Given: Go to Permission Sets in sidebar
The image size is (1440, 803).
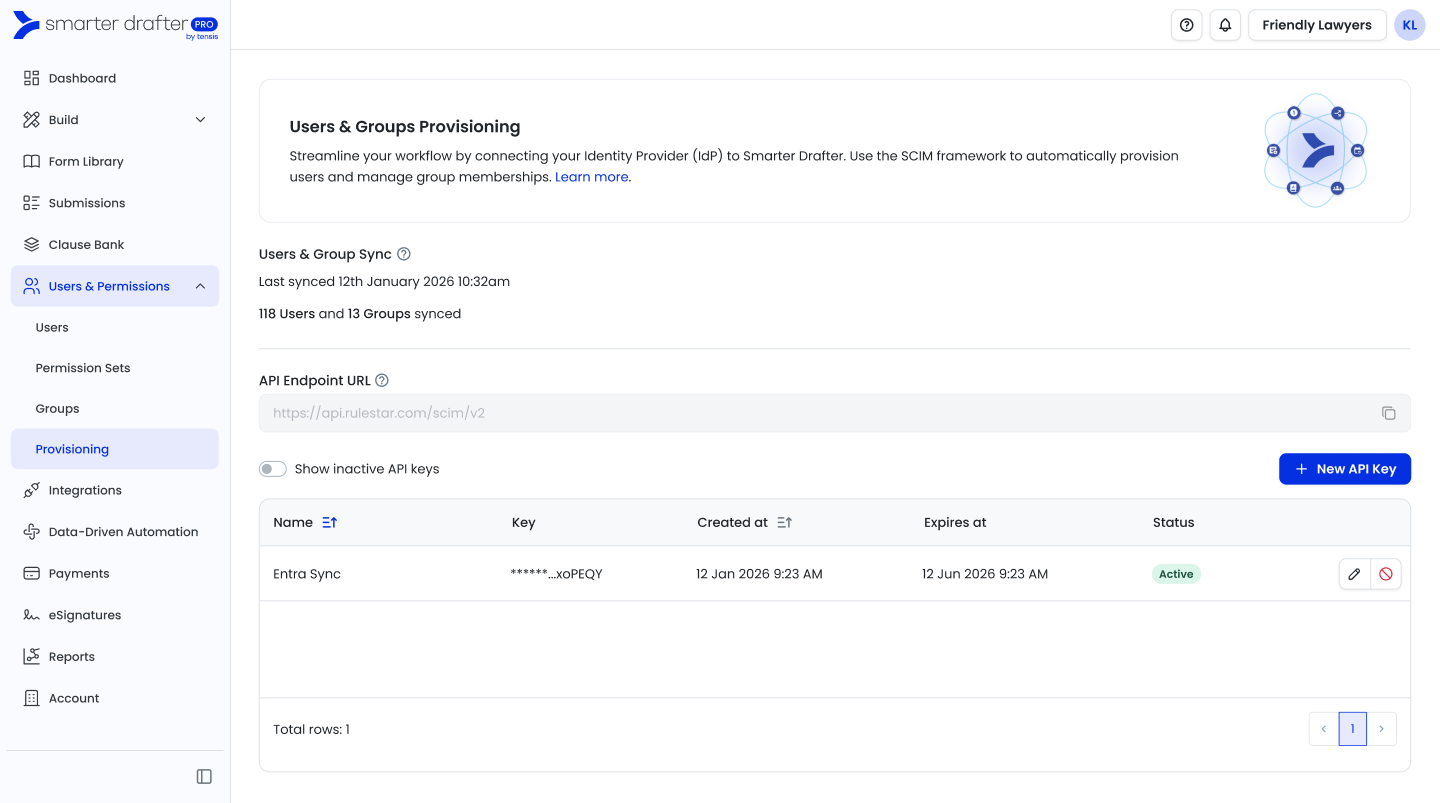Looking at the screenshot, I should tap(83, 368).
